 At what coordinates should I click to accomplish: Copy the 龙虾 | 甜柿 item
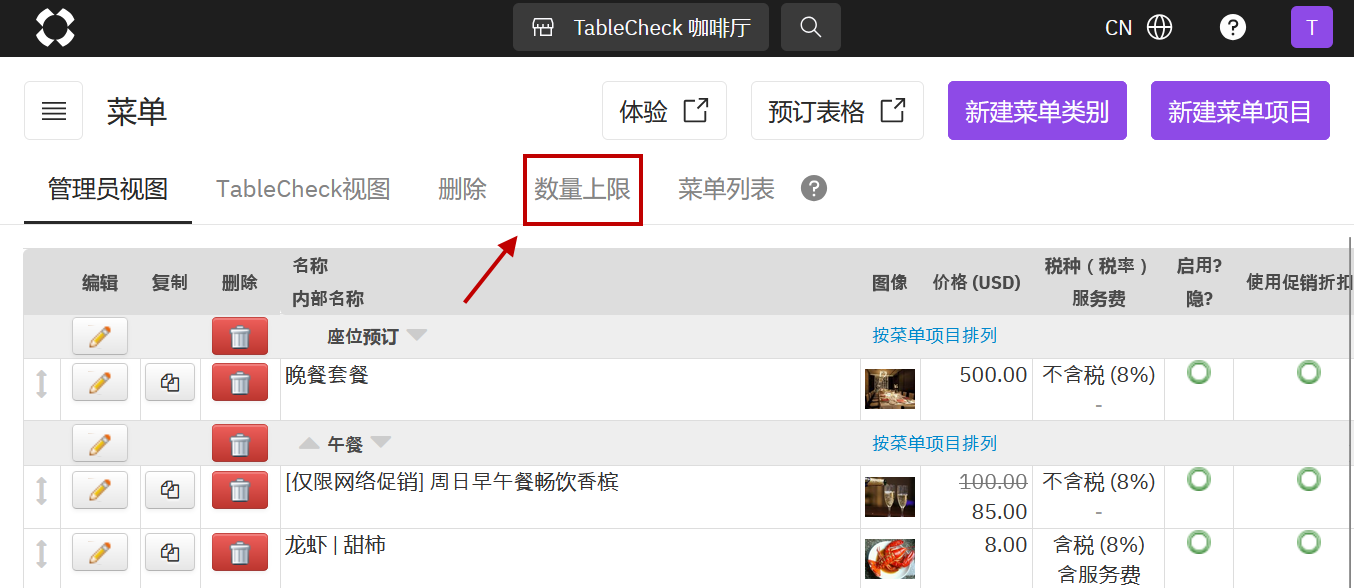coord(170,552)
